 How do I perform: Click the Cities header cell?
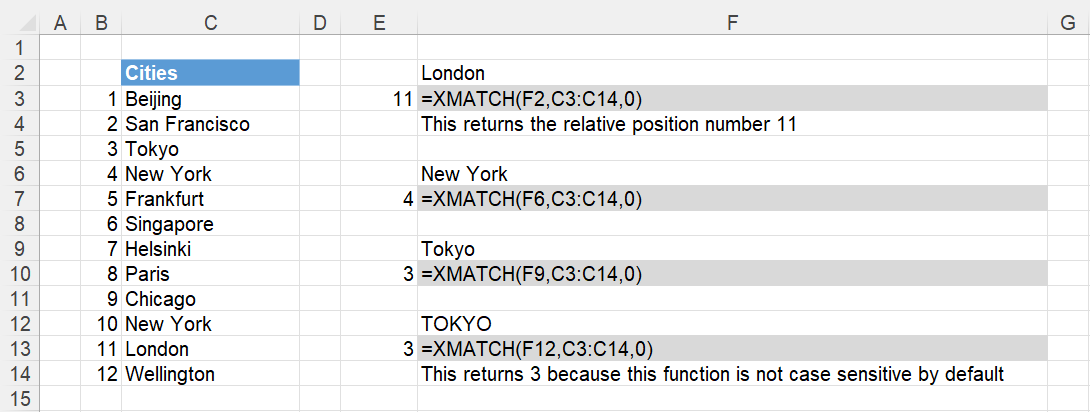(211, 73)
